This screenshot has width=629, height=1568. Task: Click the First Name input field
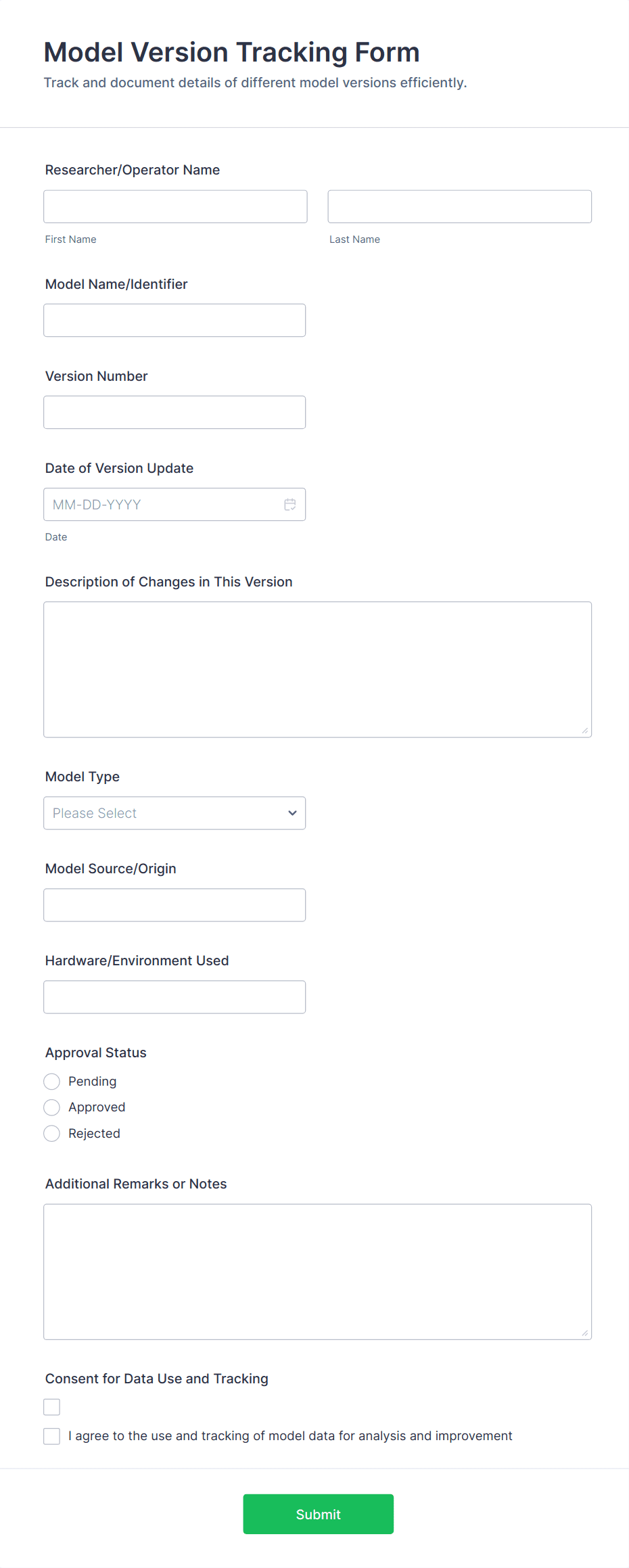tap(175, 206)
